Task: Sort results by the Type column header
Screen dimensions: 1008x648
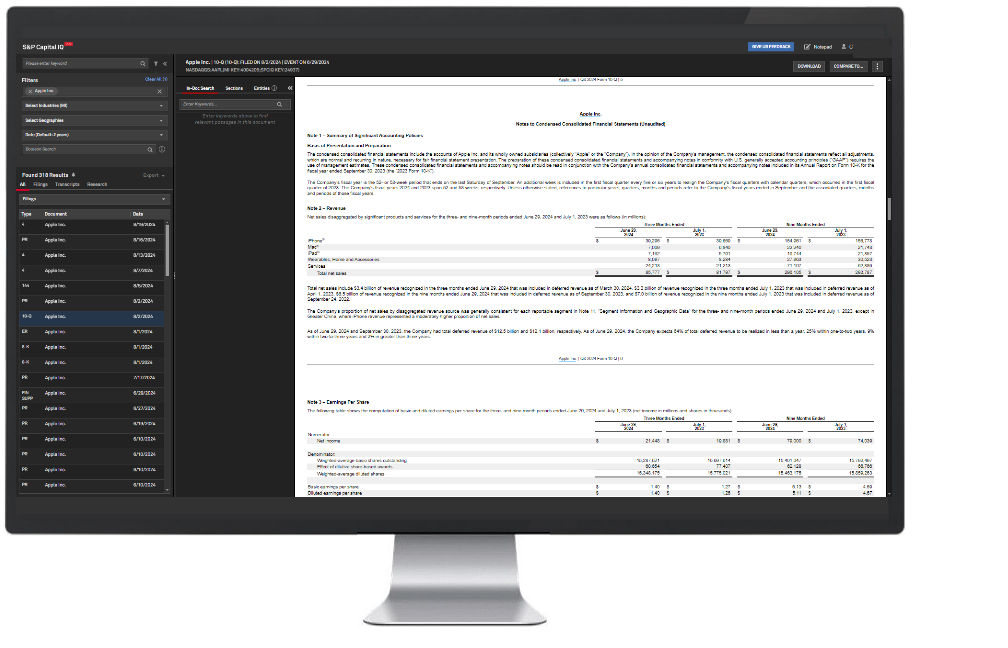Action: (26, 214)
